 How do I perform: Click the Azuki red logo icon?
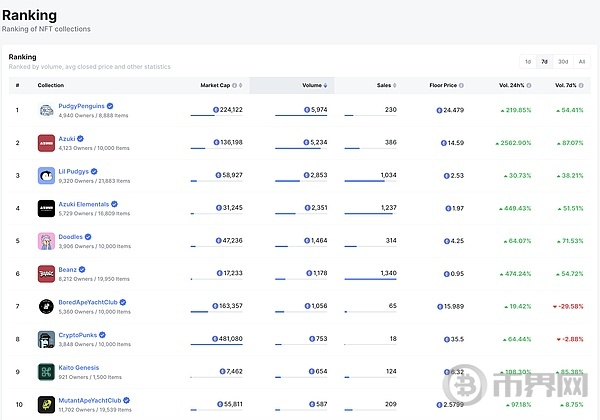coord(46,143)
